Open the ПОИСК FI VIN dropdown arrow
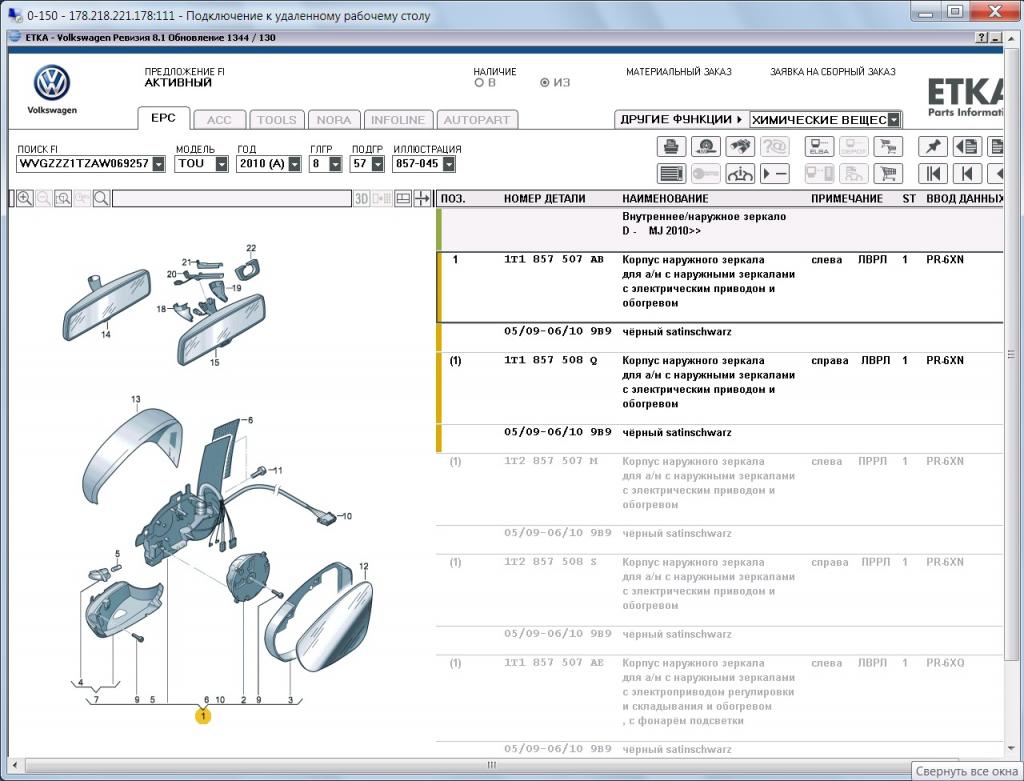Screen dimensions: 1024x781 pyautogui.click(x=159, y=164)
